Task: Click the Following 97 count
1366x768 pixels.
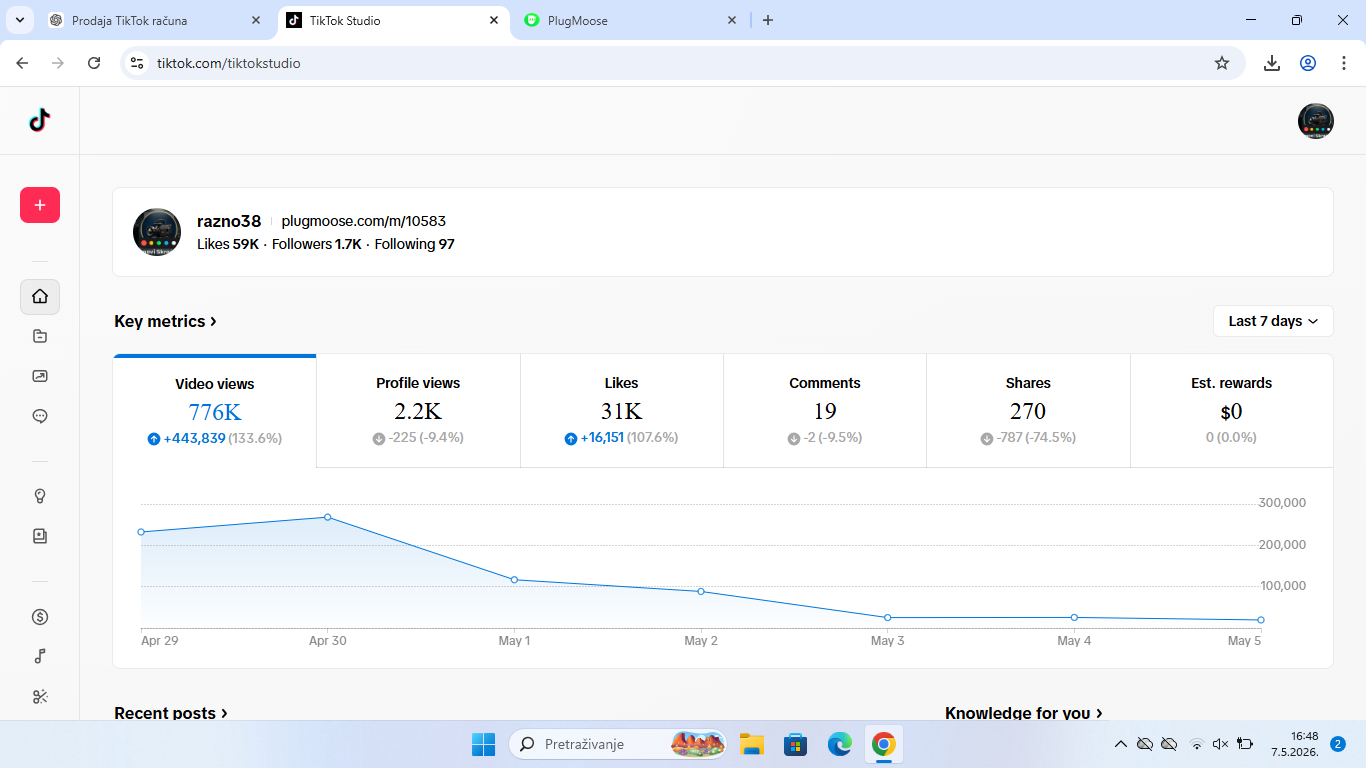Action: coord(415,244)
